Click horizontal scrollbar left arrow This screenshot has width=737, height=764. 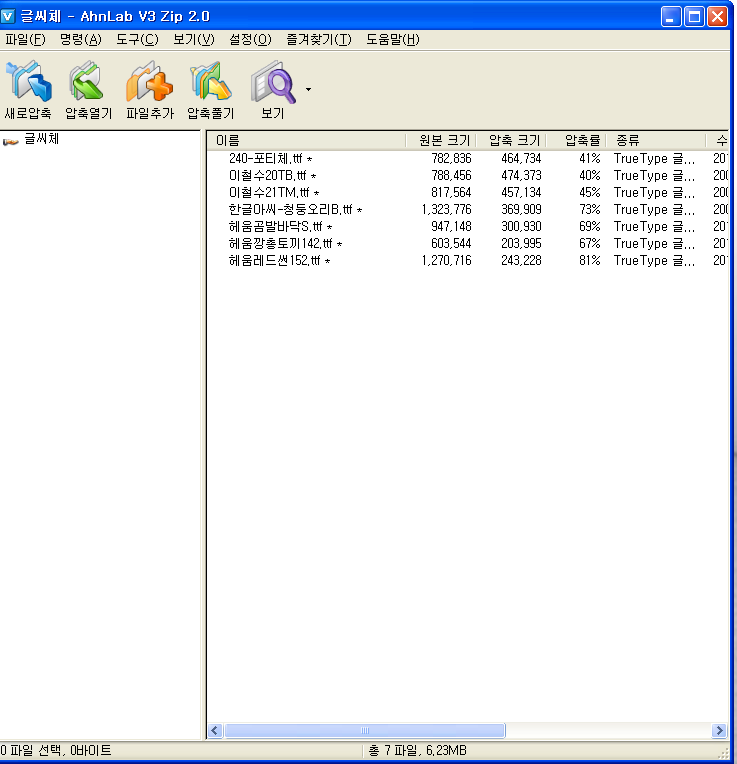click(x=215, y=730)
